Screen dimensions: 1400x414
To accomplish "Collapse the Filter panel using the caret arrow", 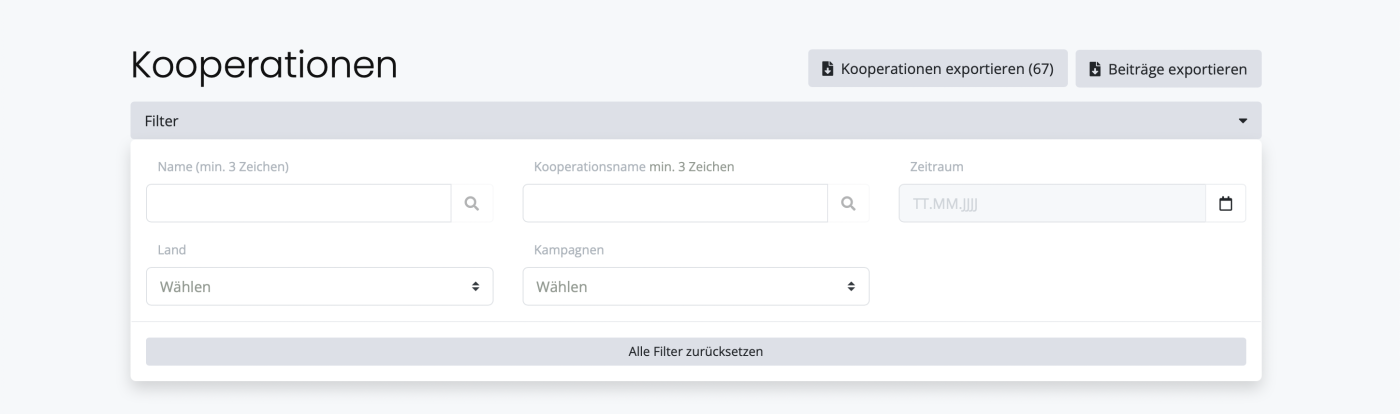I will click(1243, 121).
